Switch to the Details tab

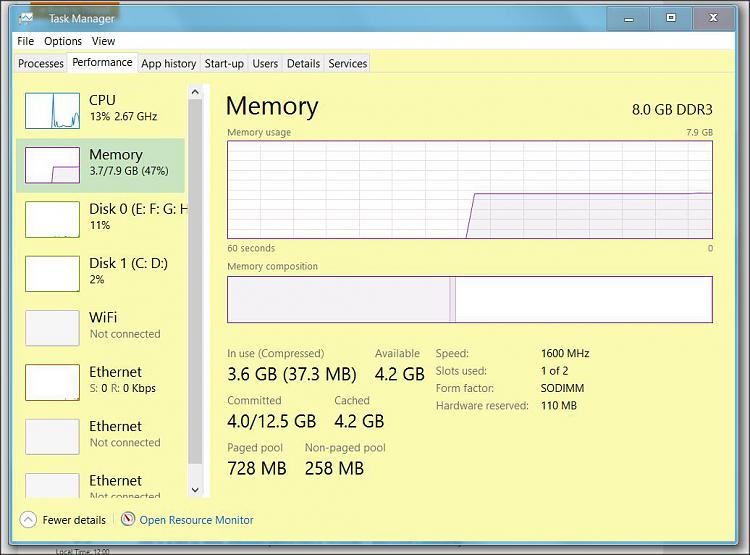[303, 63]
